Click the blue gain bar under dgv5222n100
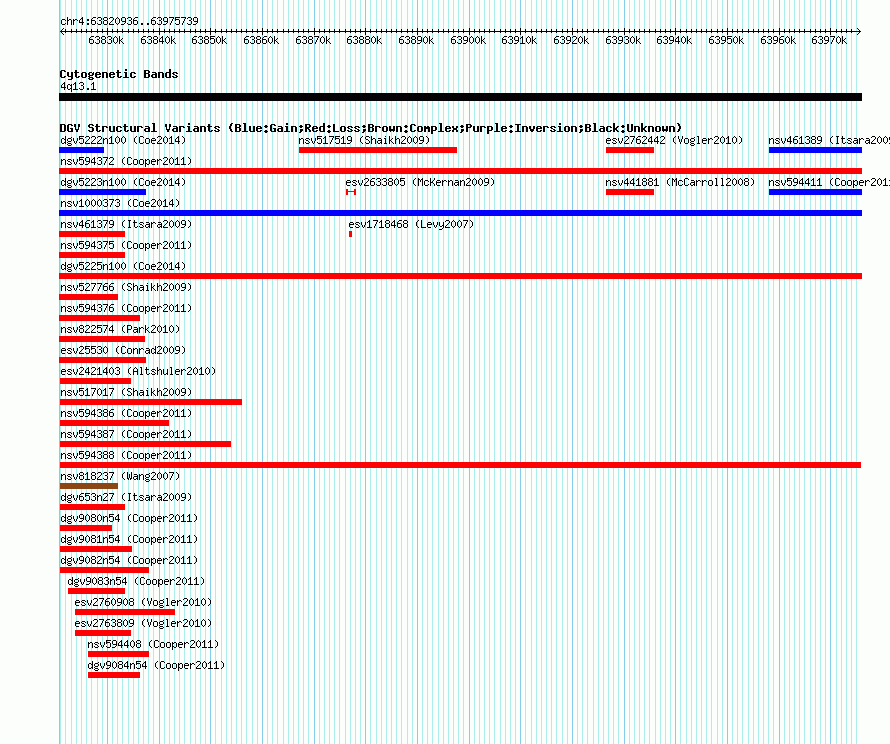890x744 pixels. [x=82, y=150]
